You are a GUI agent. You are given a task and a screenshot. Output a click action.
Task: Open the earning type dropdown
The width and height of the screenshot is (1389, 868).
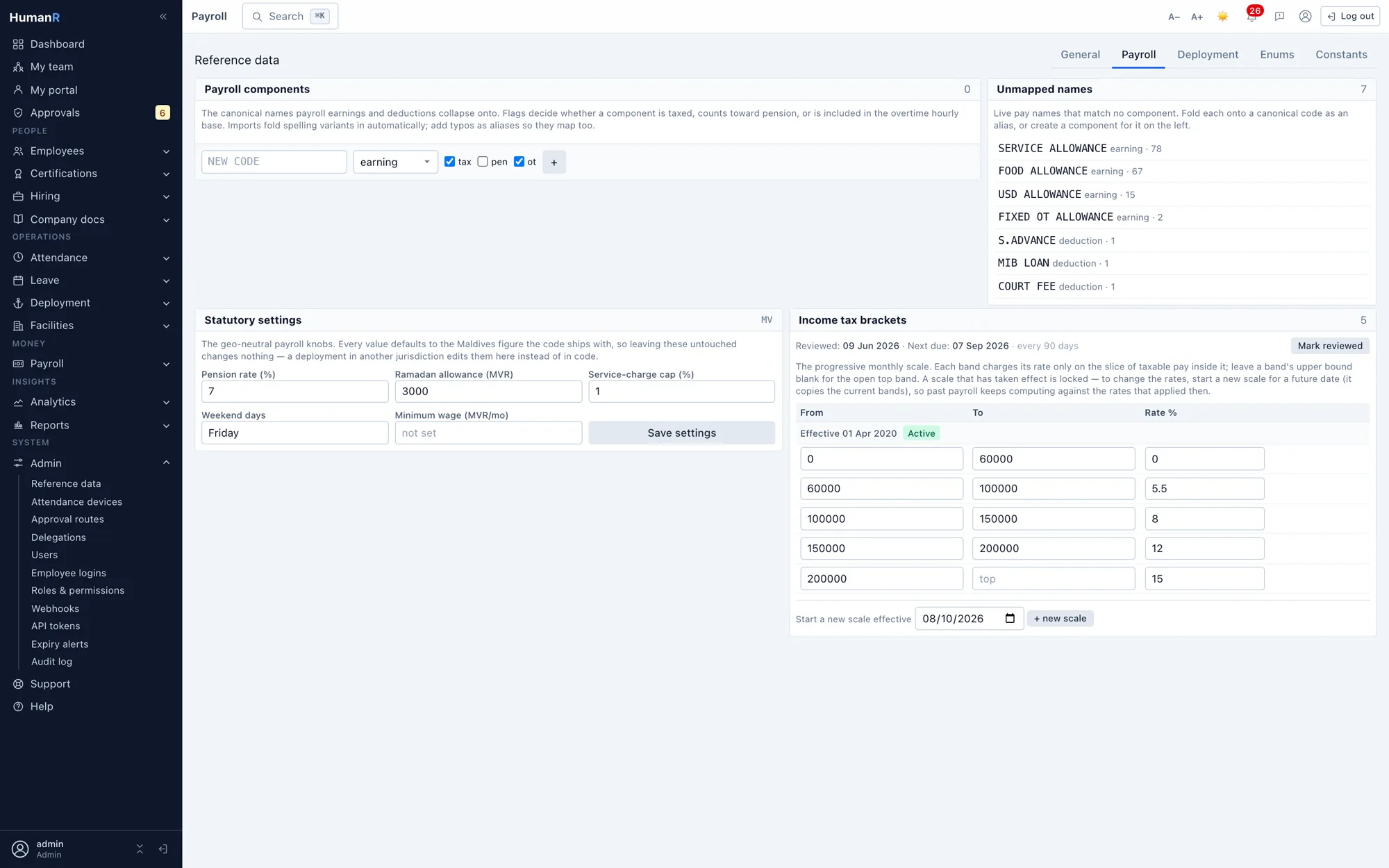coord(395,162)
